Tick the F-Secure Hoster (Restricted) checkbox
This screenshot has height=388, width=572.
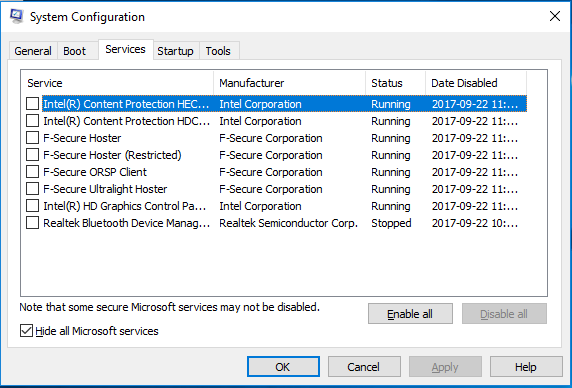(32, 155)
